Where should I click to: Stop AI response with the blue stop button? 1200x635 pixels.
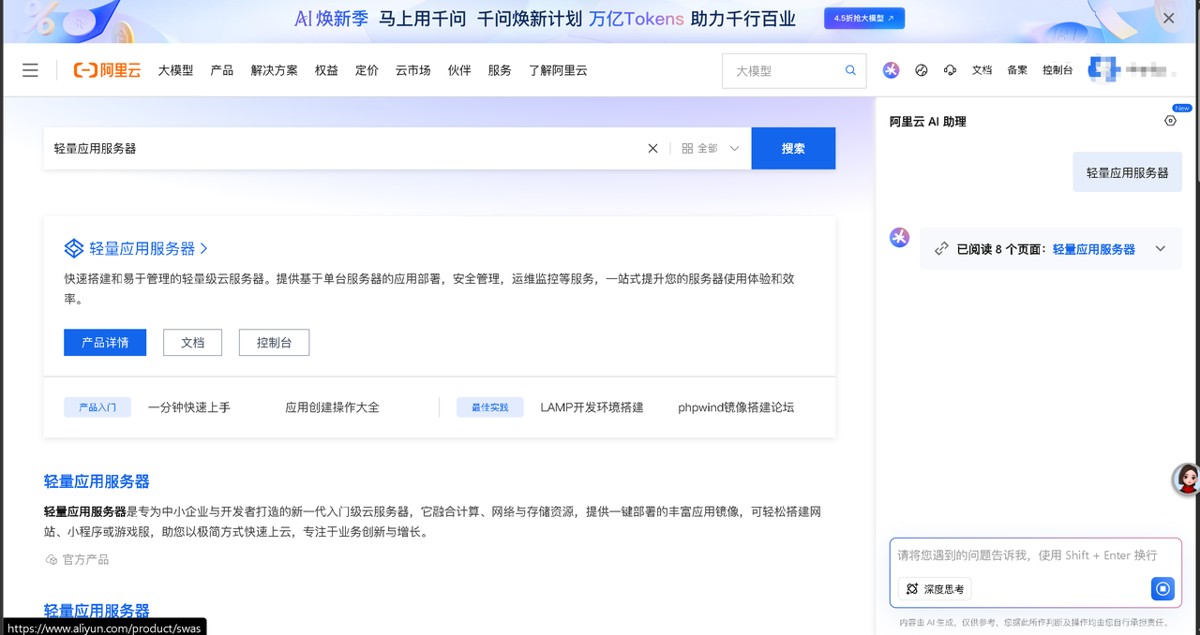[1162, 589]
